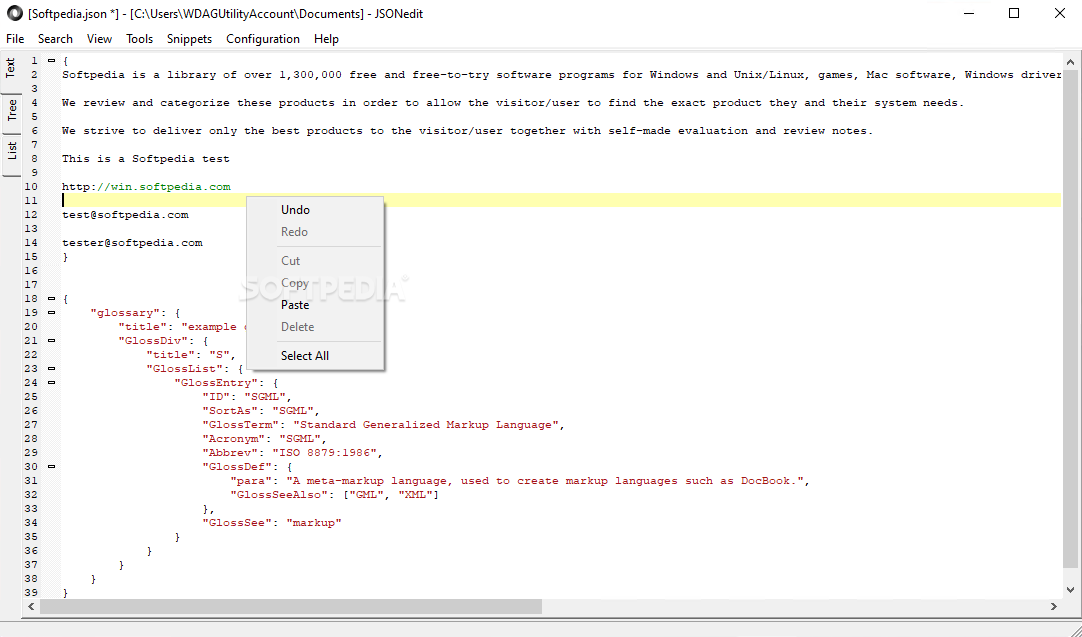Maximize the JSONedit window
This screenshot has width=1082, height=637.
1014,14
